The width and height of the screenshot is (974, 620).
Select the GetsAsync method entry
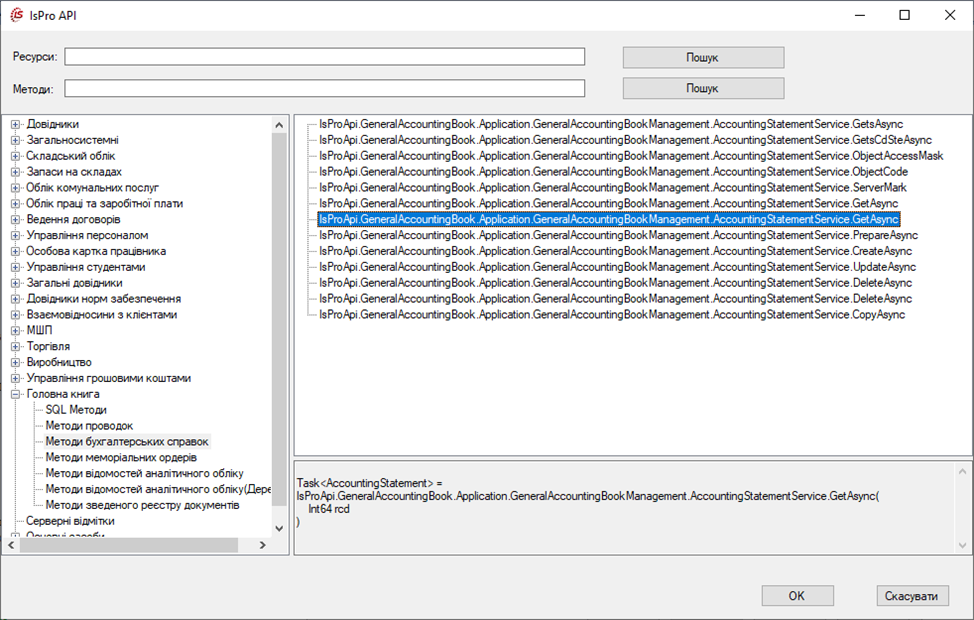point(611,124)
